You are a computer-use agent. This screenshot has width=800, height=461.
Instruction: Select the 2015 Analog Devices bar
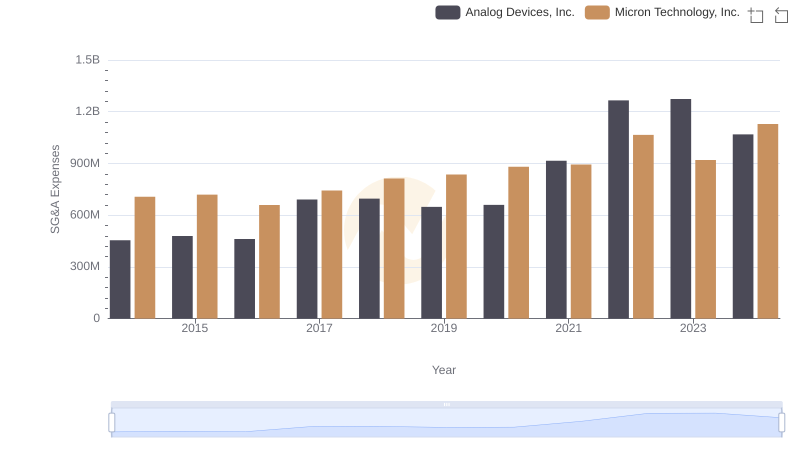coord(183,277)
